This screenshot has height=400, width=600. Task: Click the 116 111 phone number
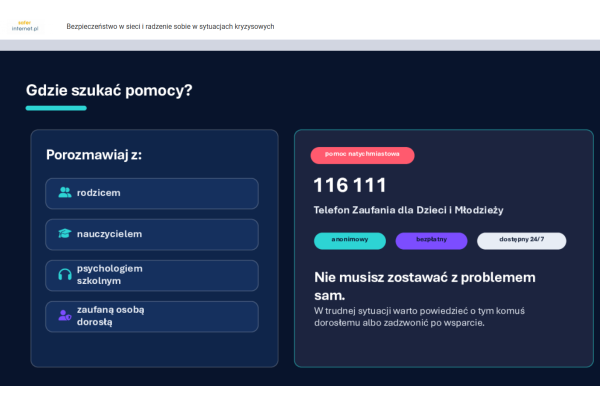click(x=350, y=185)
